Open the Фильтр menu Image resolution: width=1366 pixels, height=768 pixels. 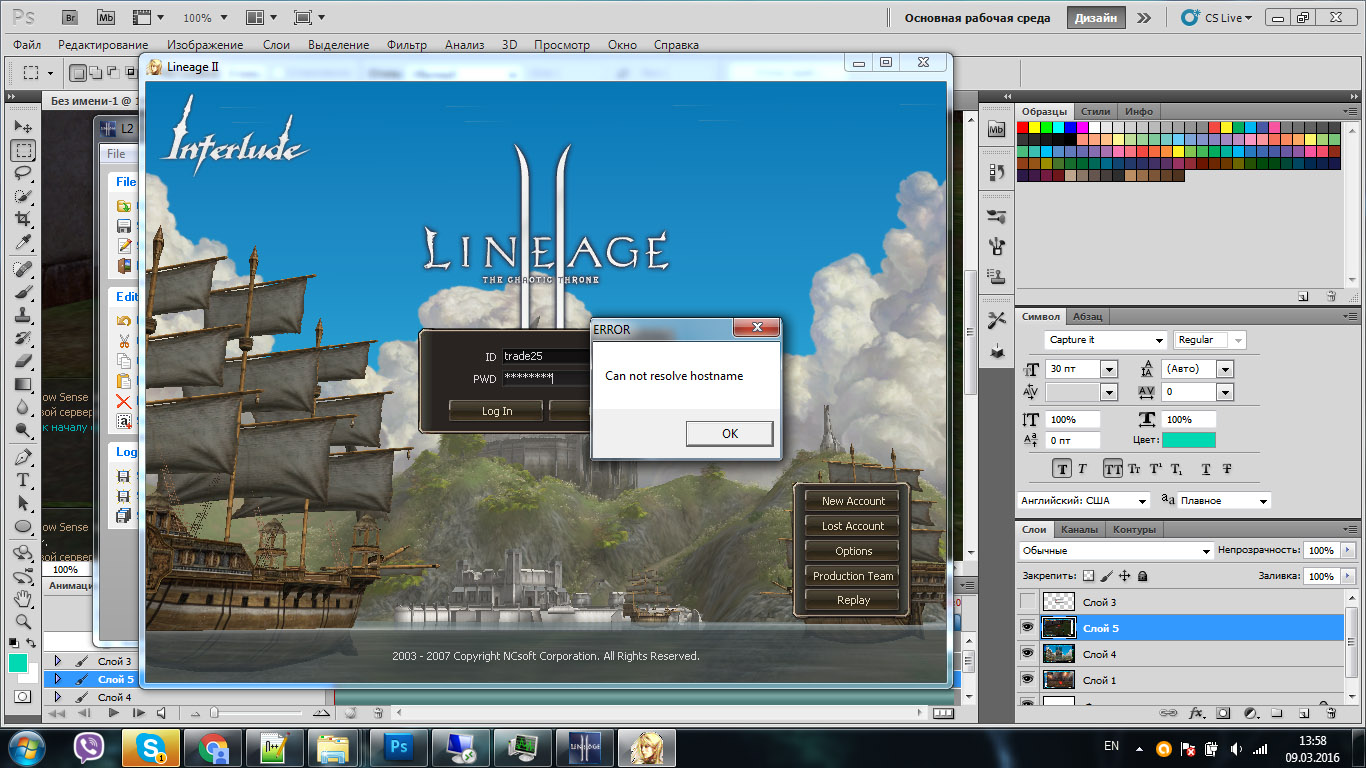coord(406,45)
